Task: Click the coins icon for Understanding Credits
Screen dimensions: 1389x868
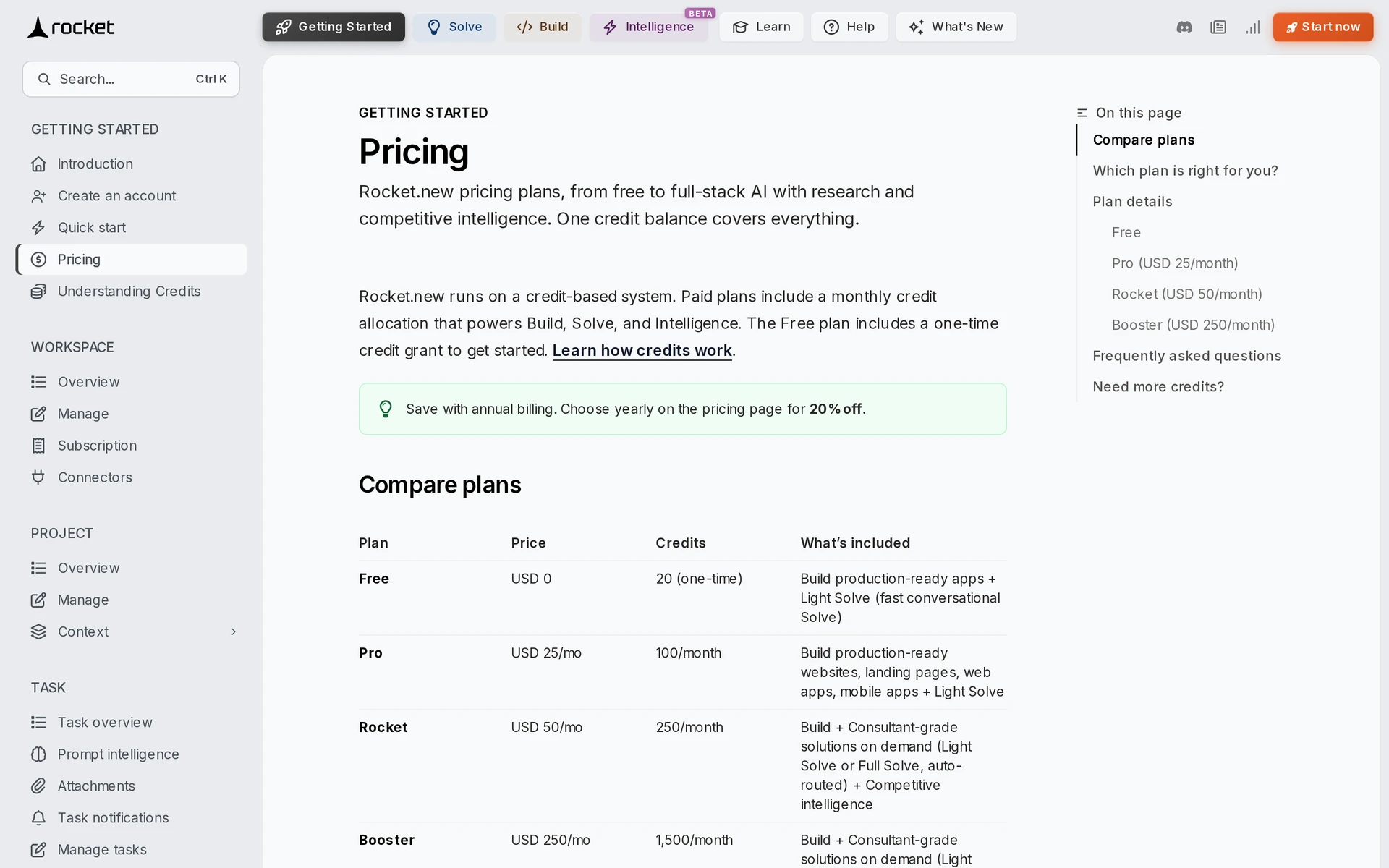Action: [x=38, y=292]
